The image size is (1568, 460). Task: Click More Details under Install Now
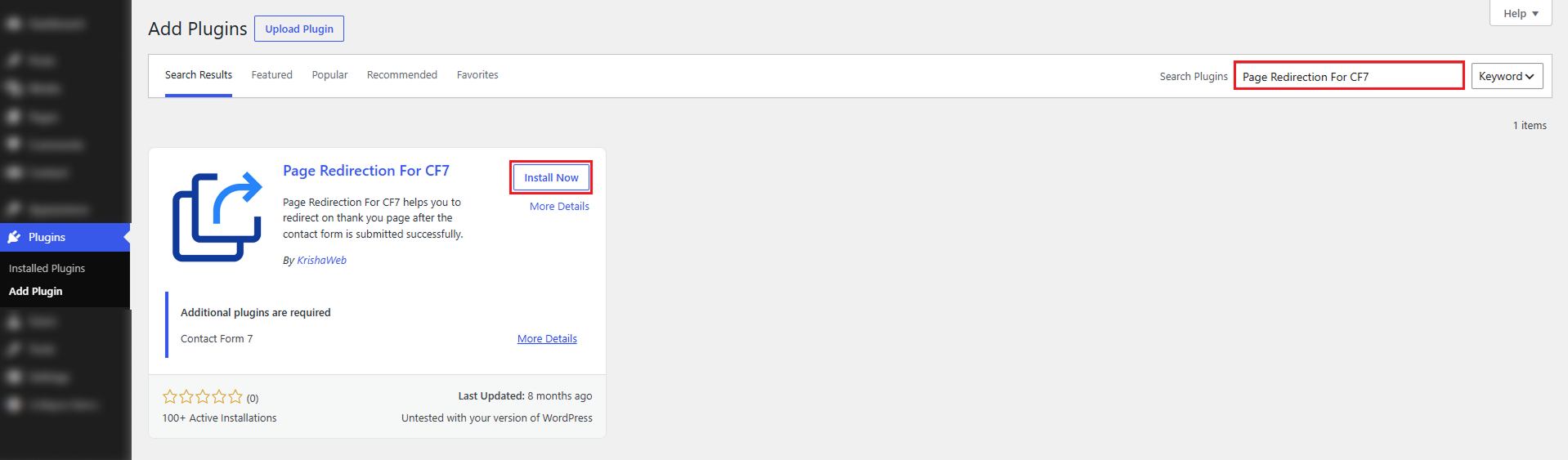(559, 207)
